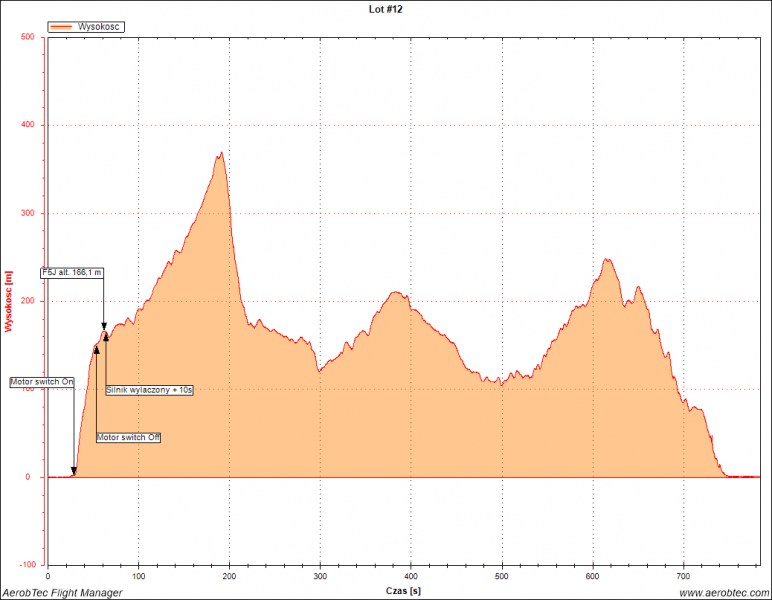Click the "Motor switch Off" annotation label
This screenshot has height=600, width=772.
coord(128,438)
